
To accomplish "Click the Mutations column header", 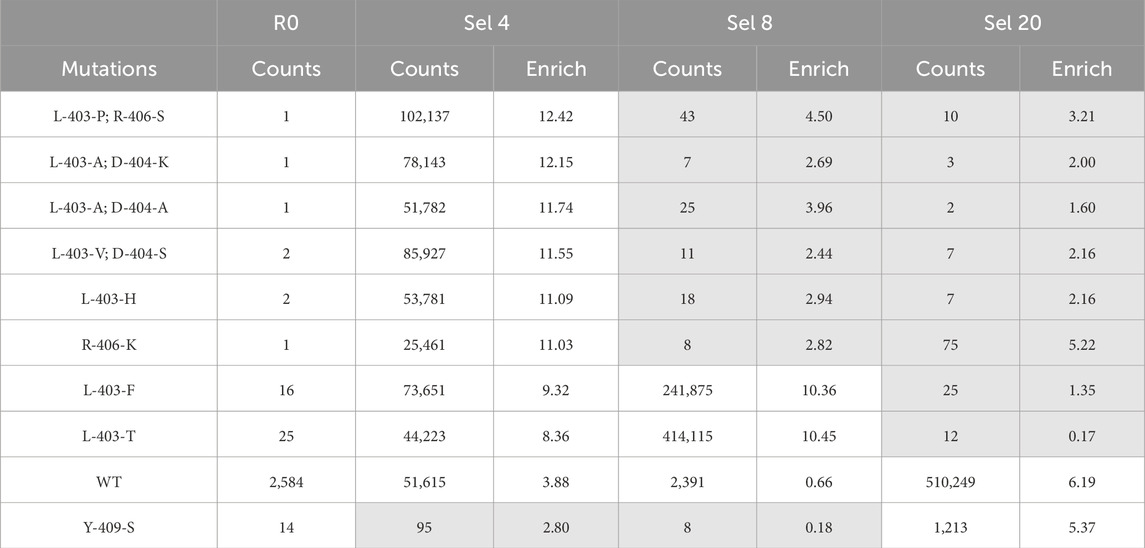I will (109, 69).
